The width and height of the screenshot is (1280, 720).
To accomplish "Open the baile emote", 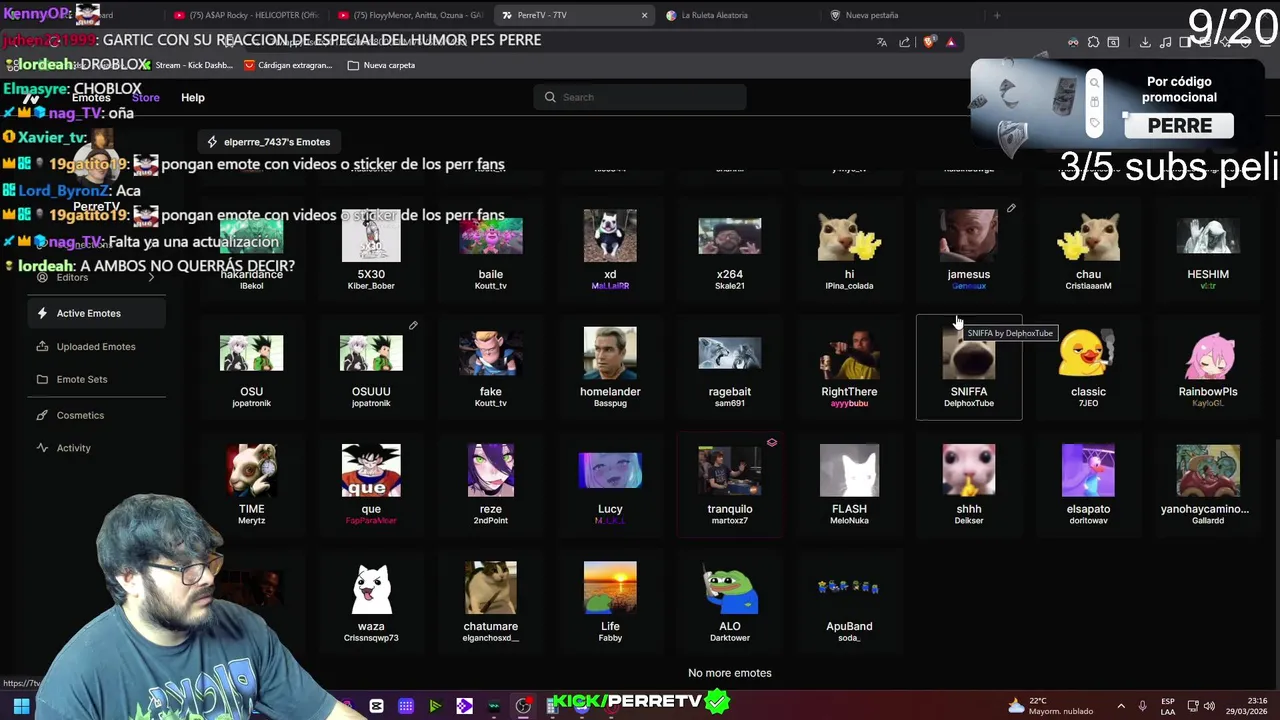I will pyautogui.click(x=491, y=250).
